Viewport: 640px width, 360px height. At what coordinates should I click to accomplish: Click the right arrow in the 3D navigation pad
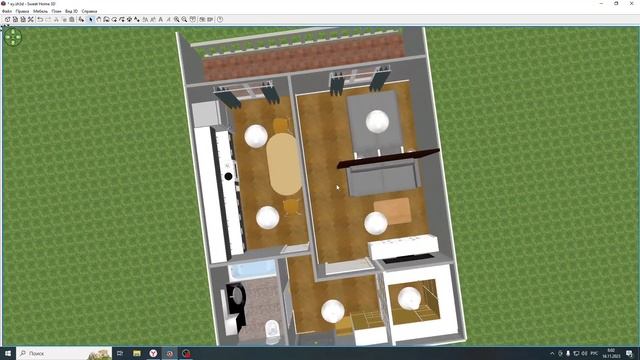pyautogui.click(x=18, y=37)
